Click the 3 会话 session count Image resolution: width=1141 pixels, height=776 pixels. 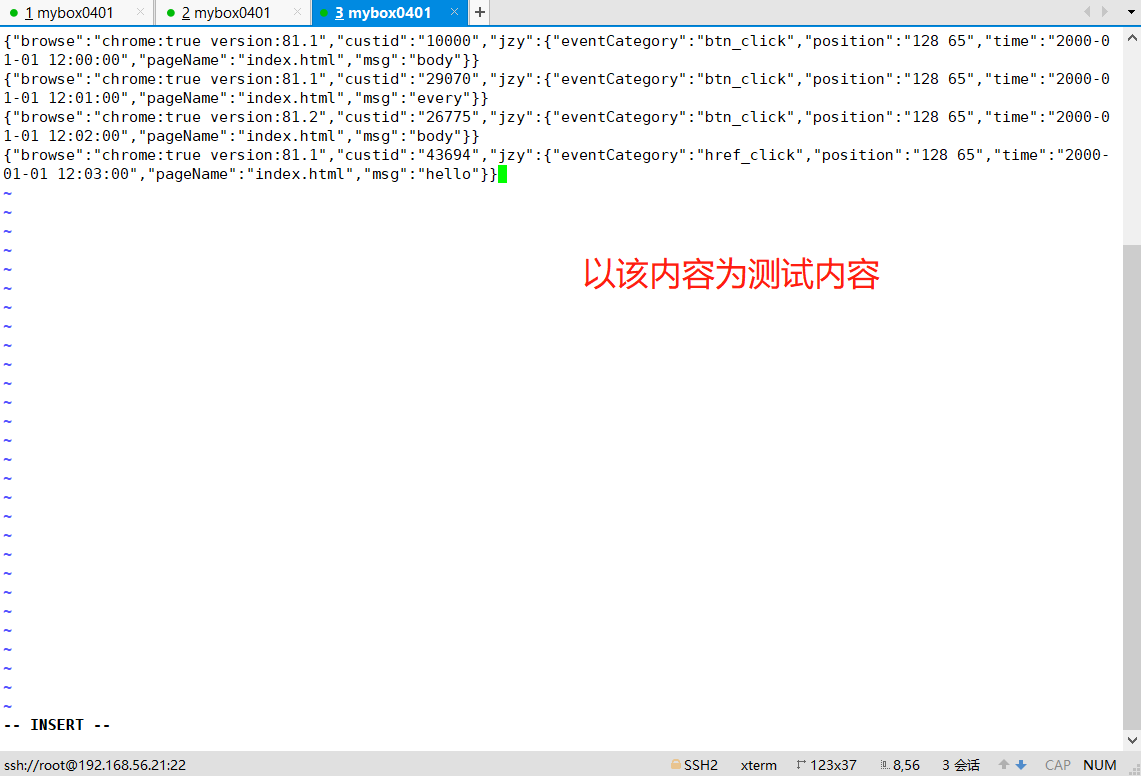tap(961, 765)
